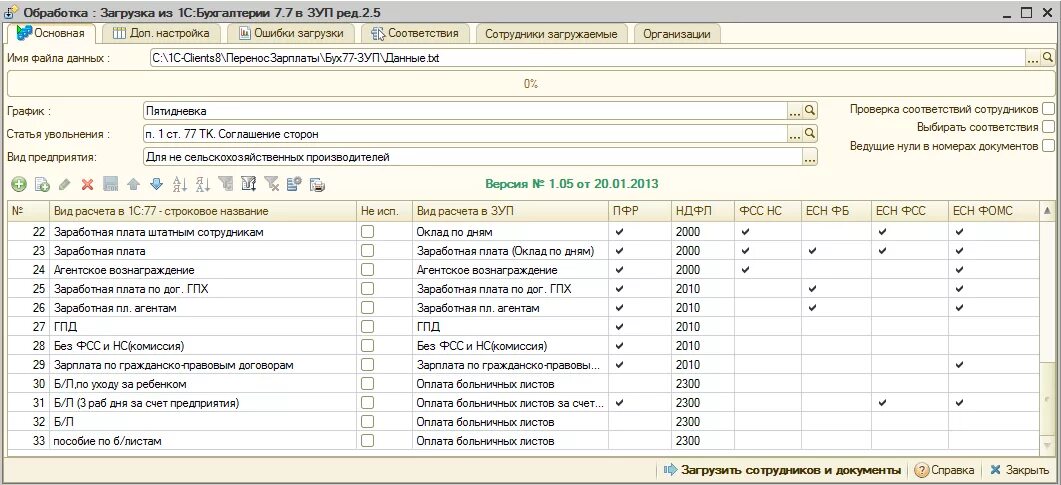Tick Не исп. for row 25 Заработная плата по дог. ГПХ
The width and height of the screenshot is (1061, 485).
[367, 289]
